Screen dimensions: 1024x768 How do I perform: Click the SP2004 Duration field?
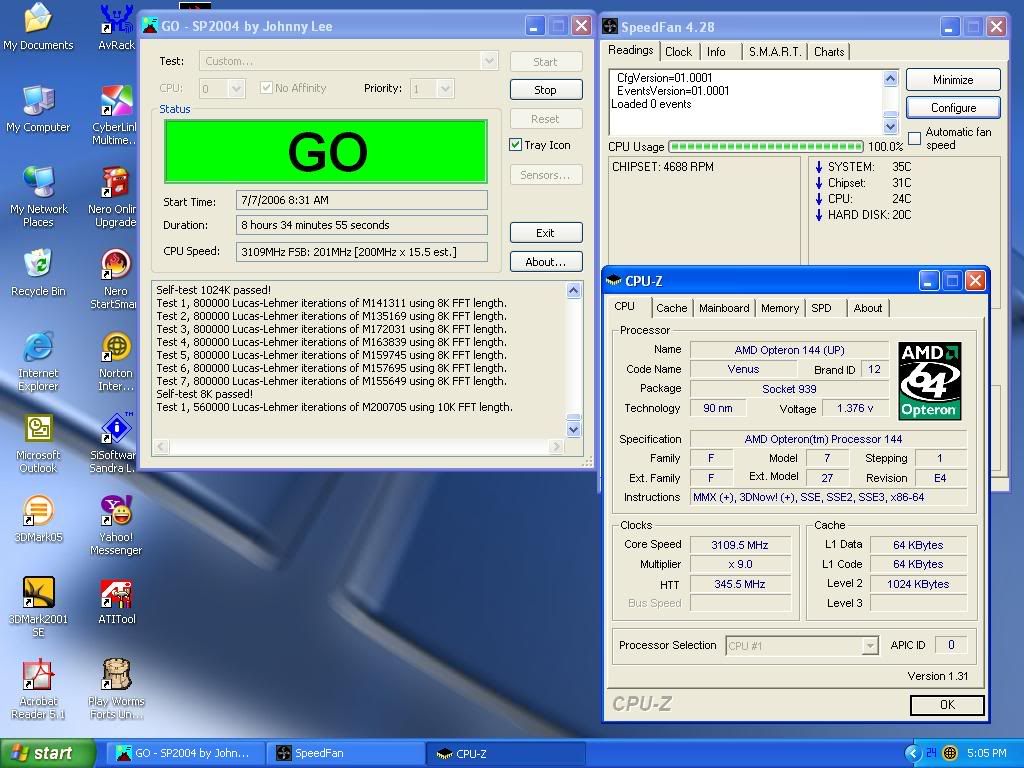click(362, 225)
